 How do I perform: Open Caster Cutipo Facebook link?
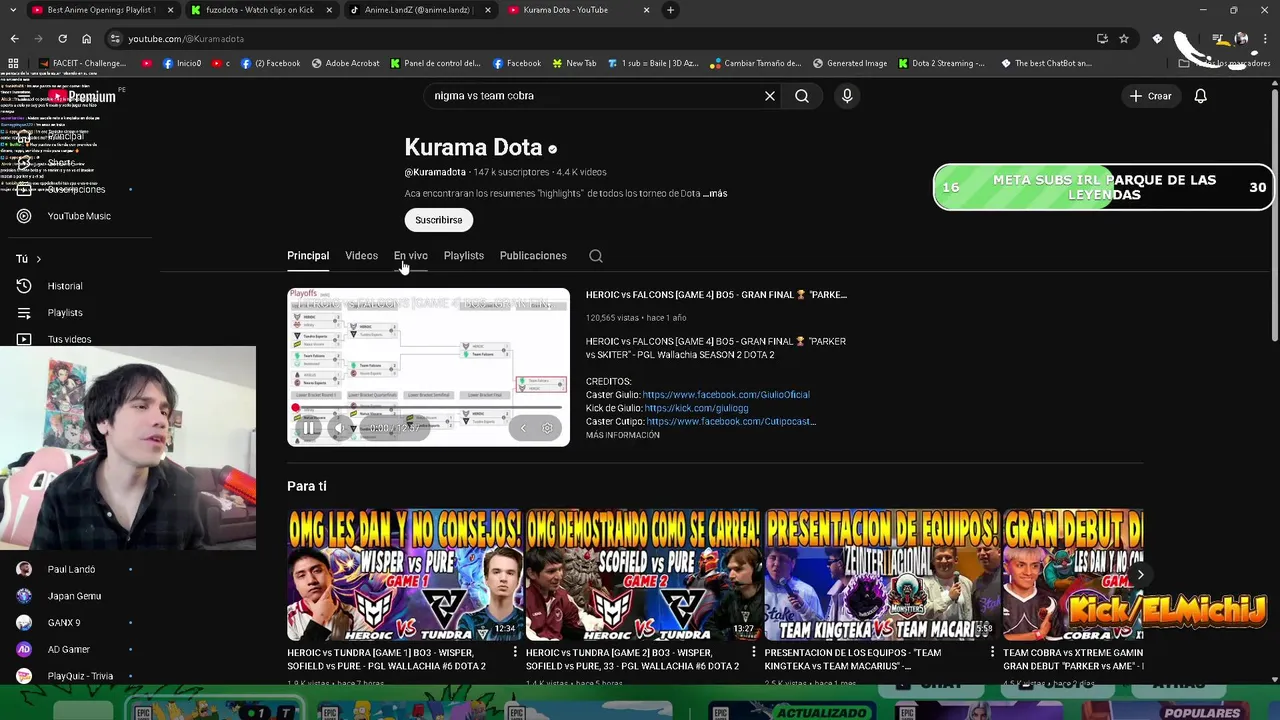pyautogui.click(x=731, y=422)
